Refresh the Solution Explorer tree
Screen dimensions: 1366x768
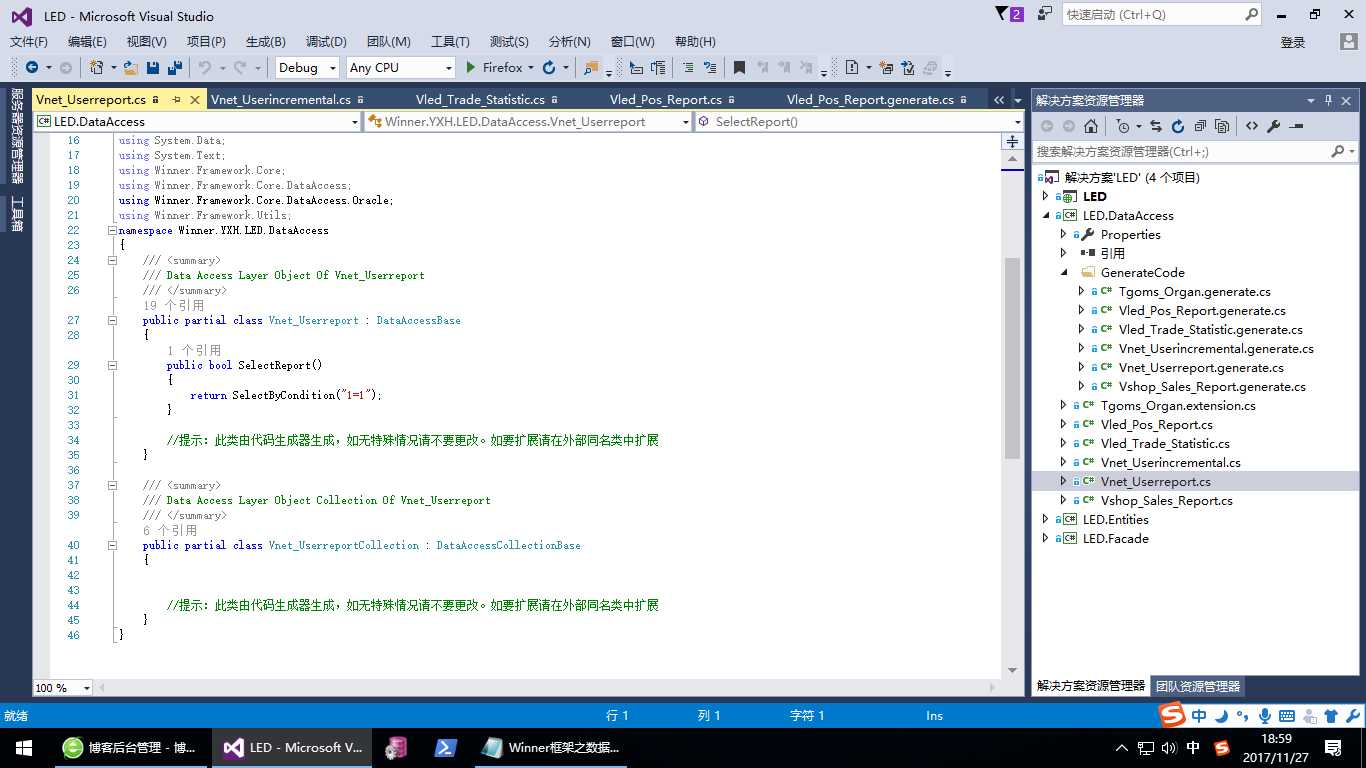coord(1178,126)
